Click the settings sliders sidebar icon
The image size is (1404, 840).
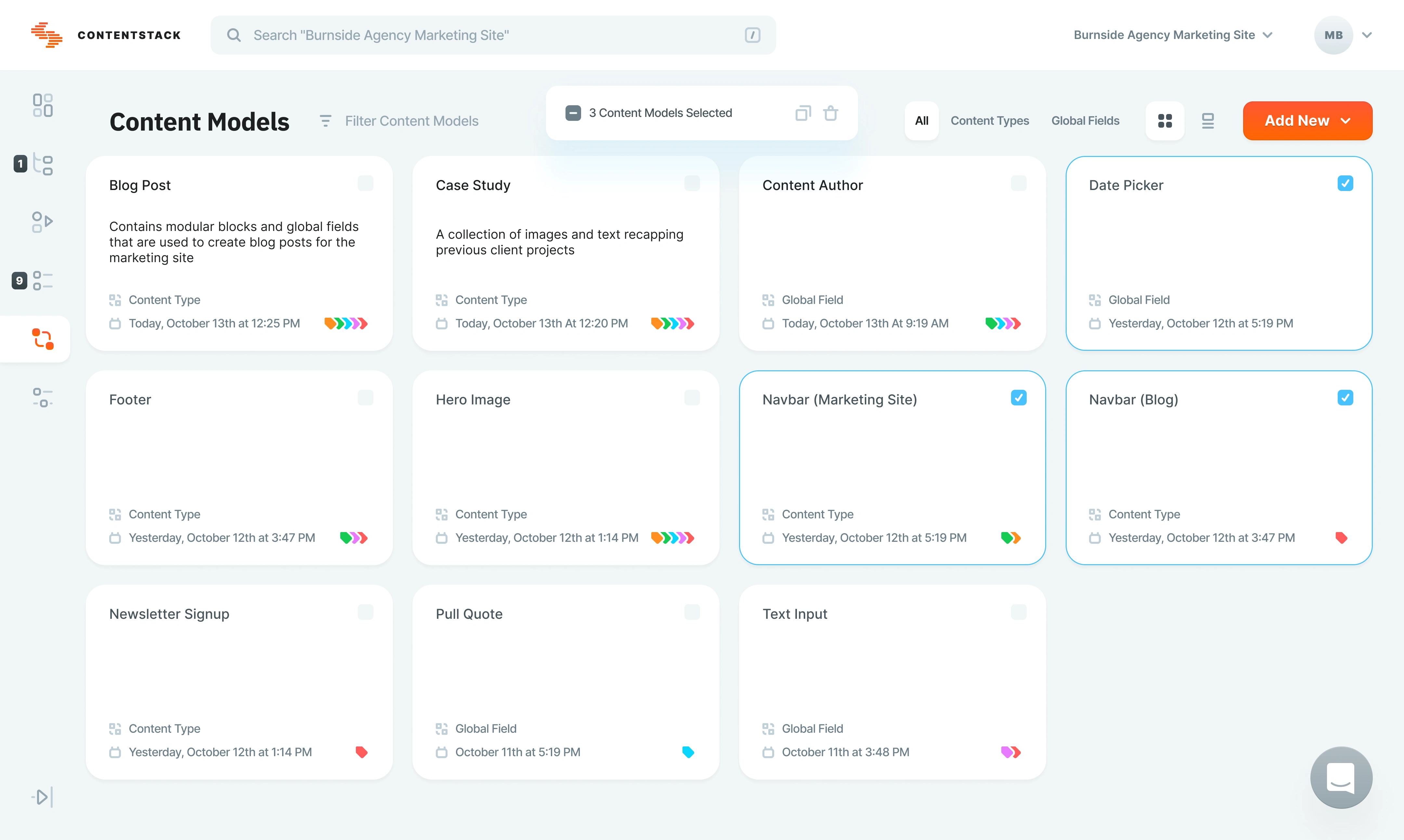click(x=43, y=397)
